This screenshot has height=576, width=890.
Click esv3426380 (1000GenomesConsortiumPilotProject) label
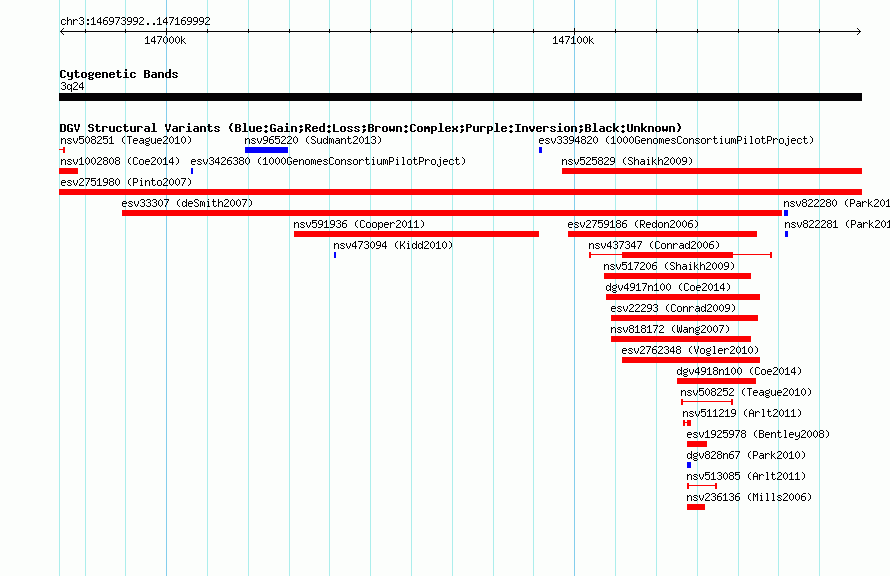pyautogui.click(x=328, y=161)
